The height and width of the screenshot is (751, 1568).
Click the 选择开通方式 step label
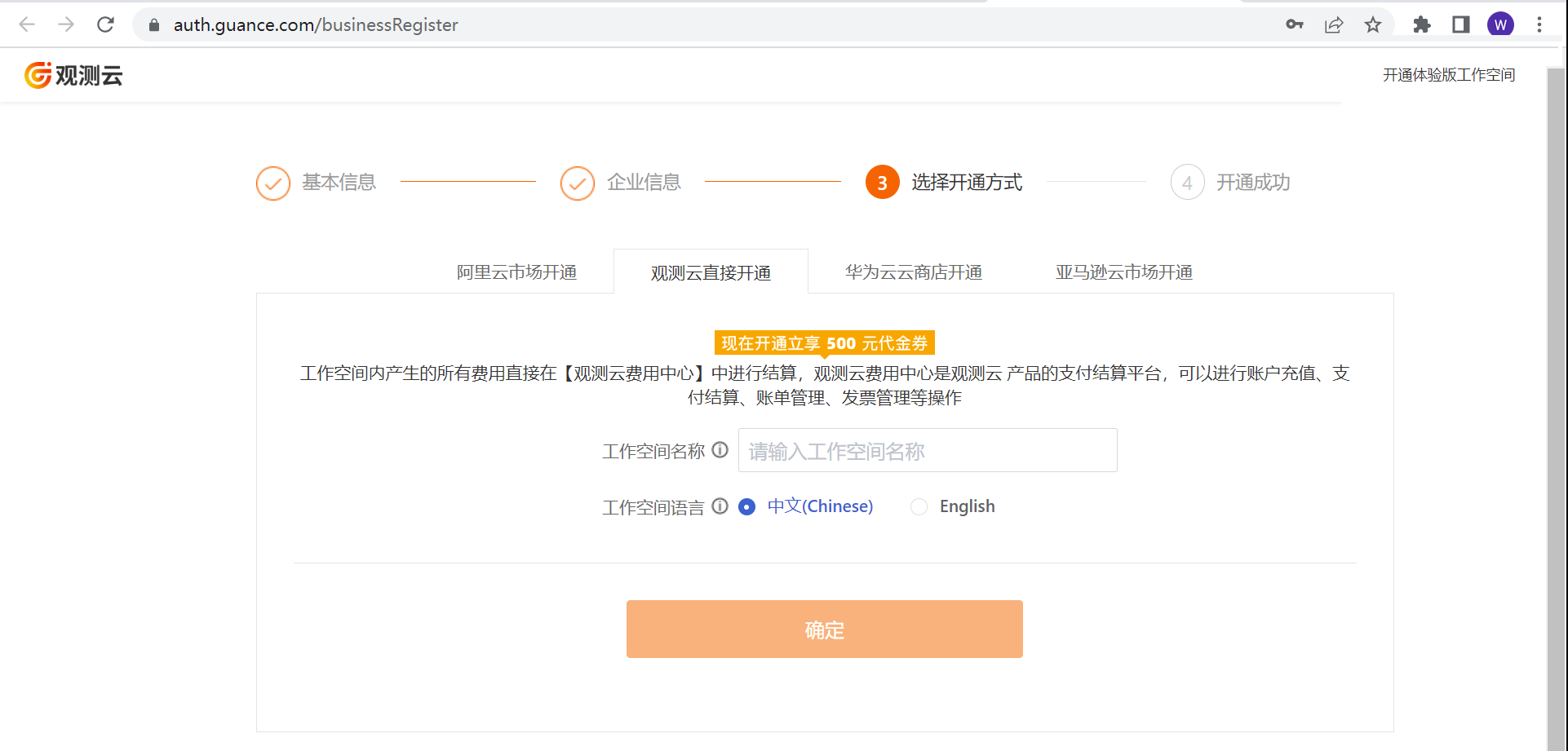(x=967, y=183)
